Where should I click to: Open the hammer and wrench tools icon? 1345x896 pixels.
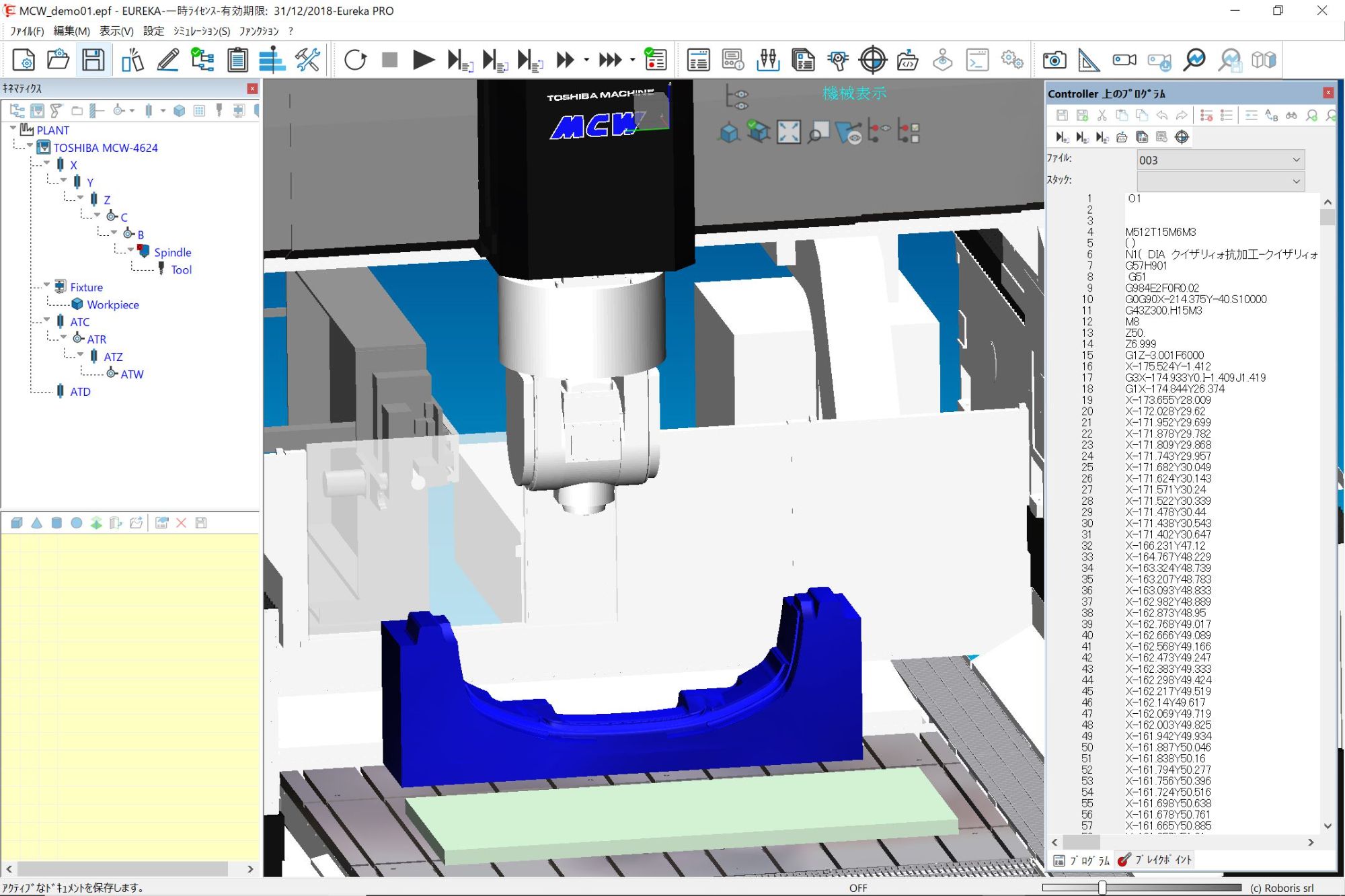click(308, 60)
